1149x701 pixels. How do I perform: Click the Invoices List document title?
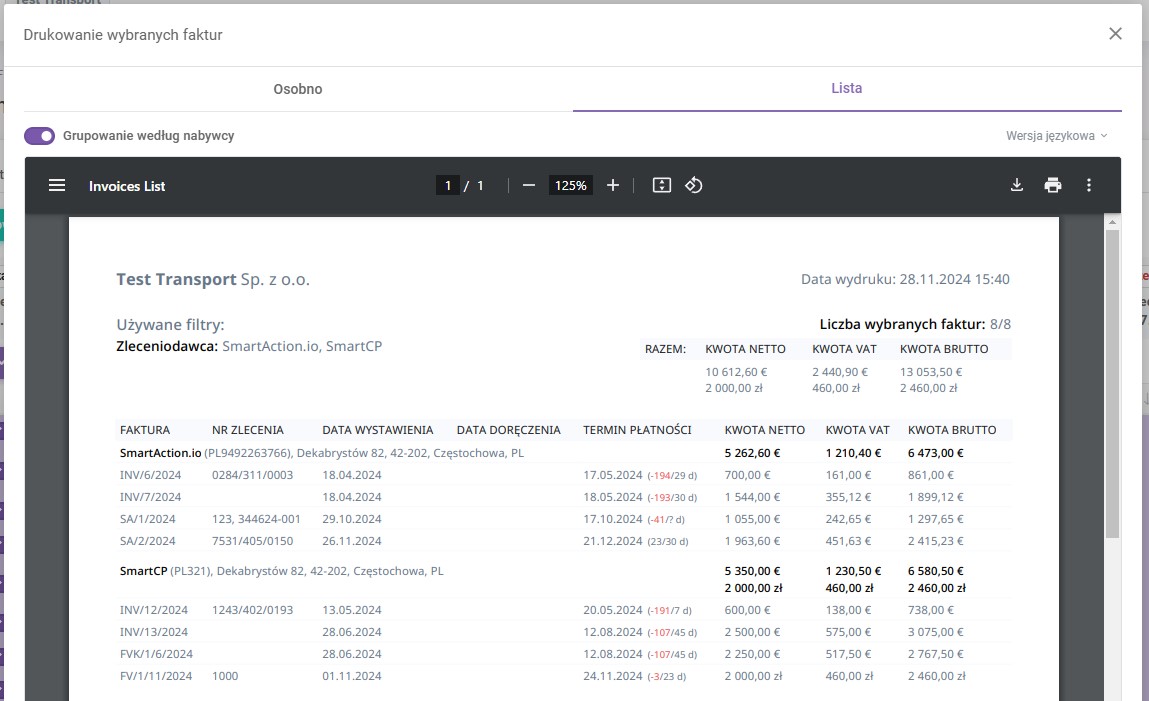coord(127,186)
